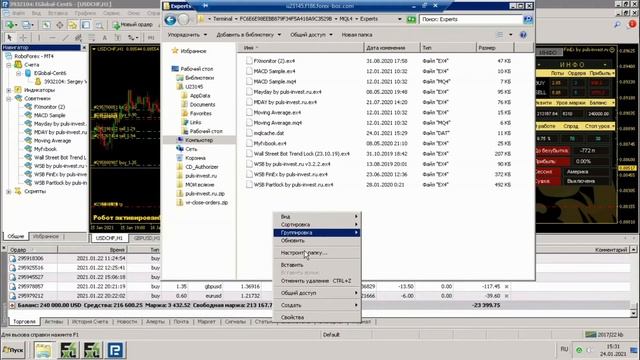This screenshot has height=360, width=640.
Task: Click the red notification icon in MetaTrader
Action: (632, 25)
